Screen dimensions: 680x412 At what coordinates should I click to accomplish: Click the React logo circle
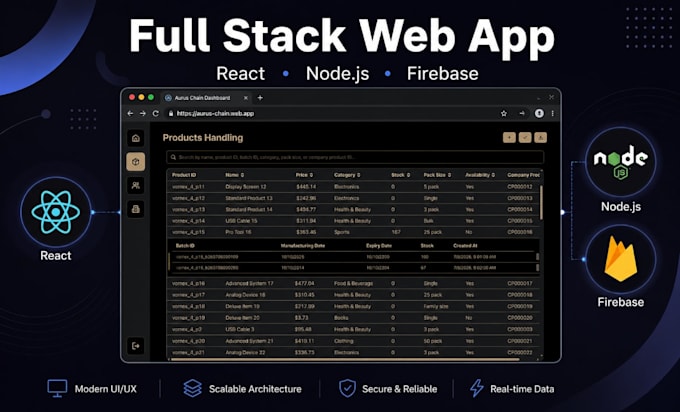(x=56, y=212)
